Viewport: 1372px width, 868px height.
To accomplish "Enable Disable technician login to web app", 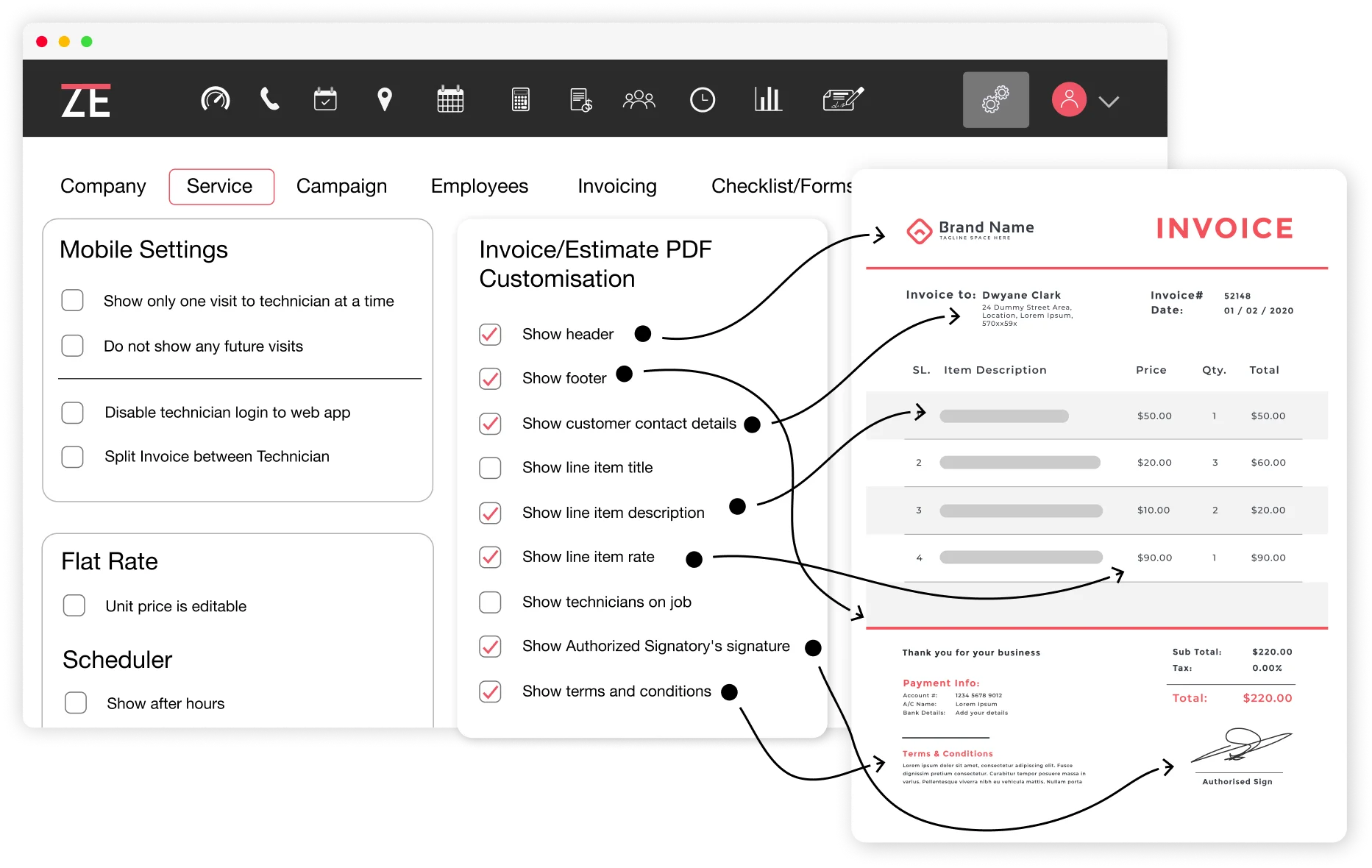I will point(72,412).
